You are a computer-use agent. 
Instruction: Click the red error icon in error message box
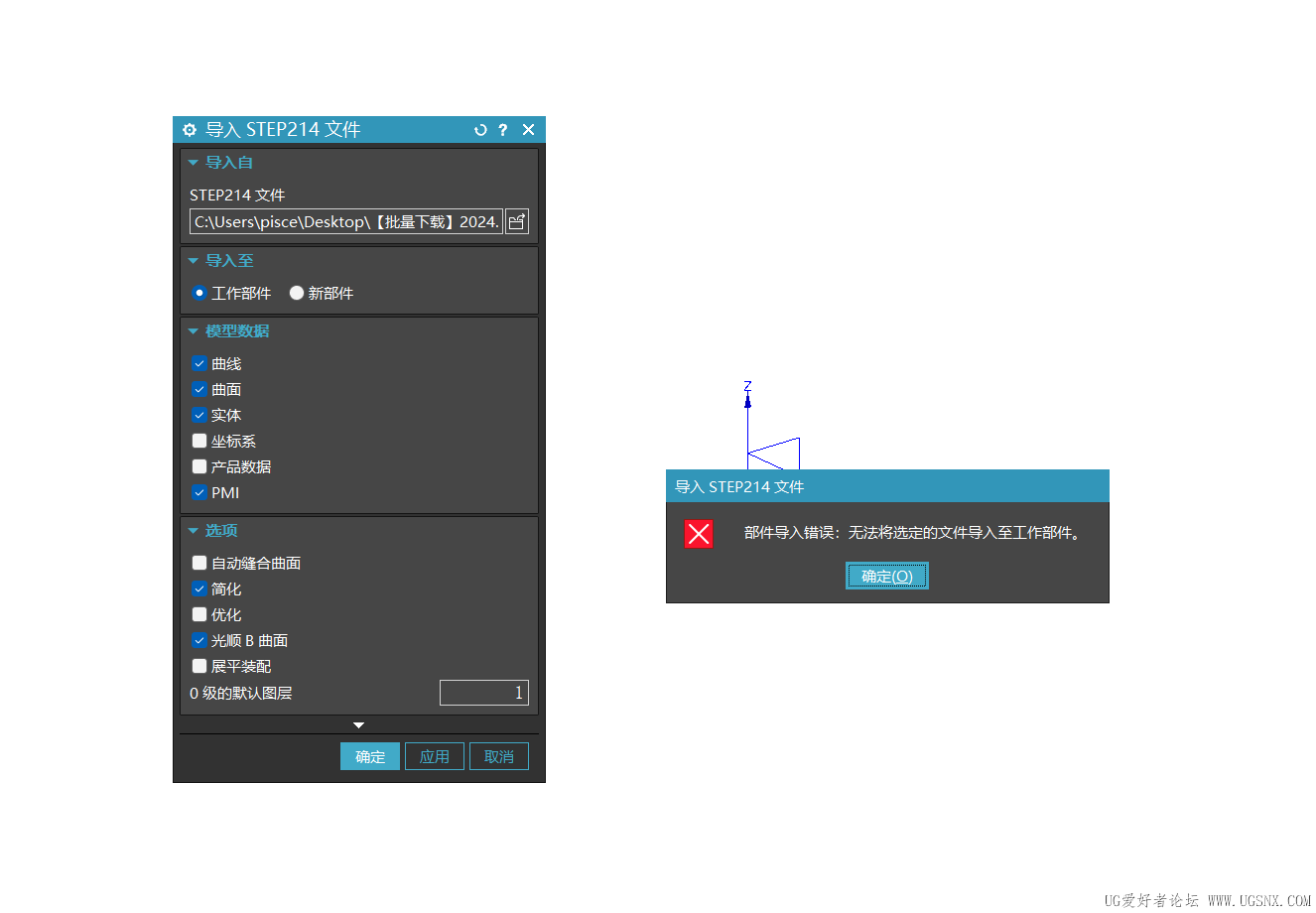point(699,534)
